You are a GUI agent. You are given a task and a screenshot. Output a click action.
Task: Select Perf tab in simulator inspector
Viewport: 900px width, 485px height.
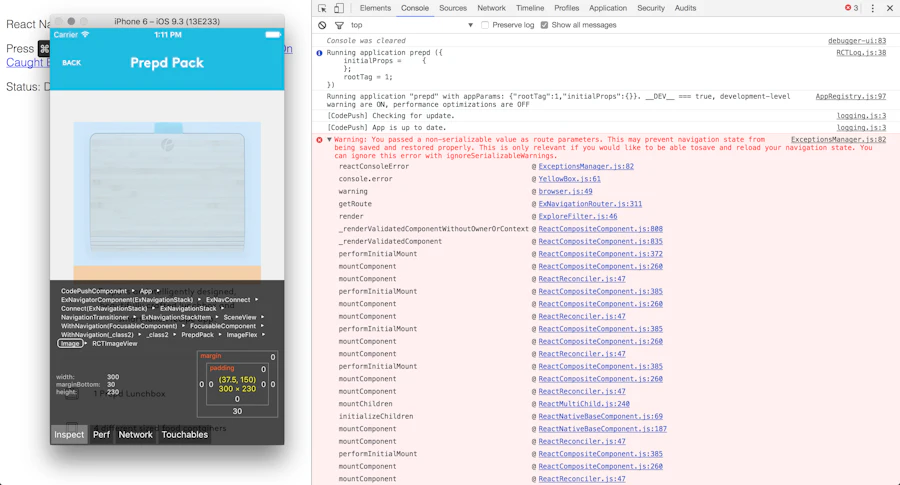101,434
